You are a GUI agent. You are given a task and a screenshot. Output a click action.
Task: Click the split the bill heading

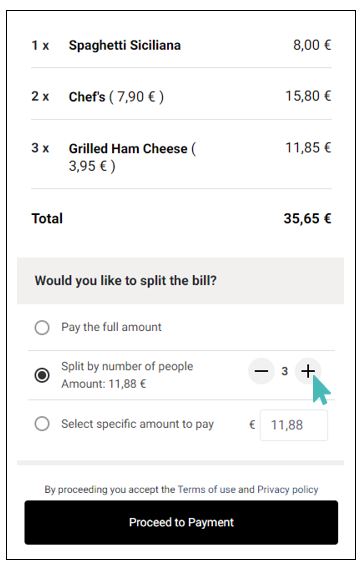[x=126, y=281]
